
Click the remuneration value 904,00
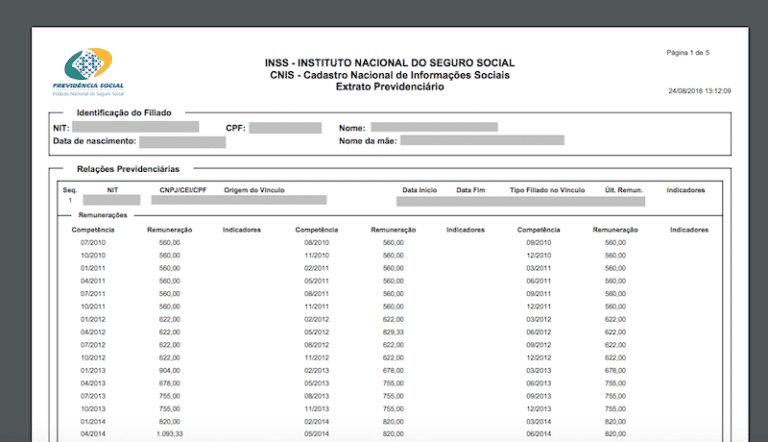tap(169, 370)
